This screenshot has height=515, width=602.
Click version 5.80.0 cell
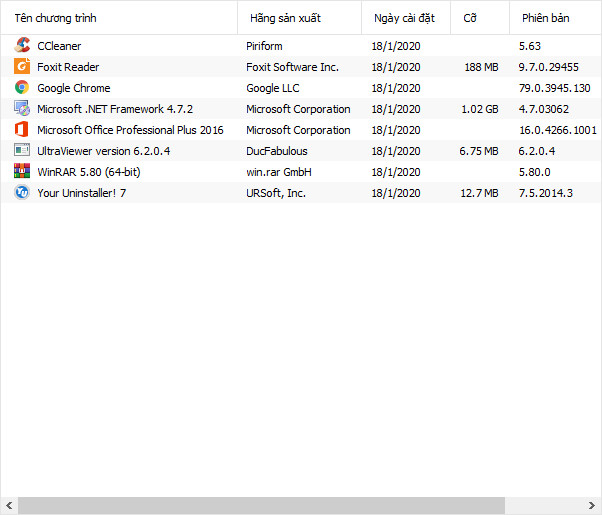534,172
